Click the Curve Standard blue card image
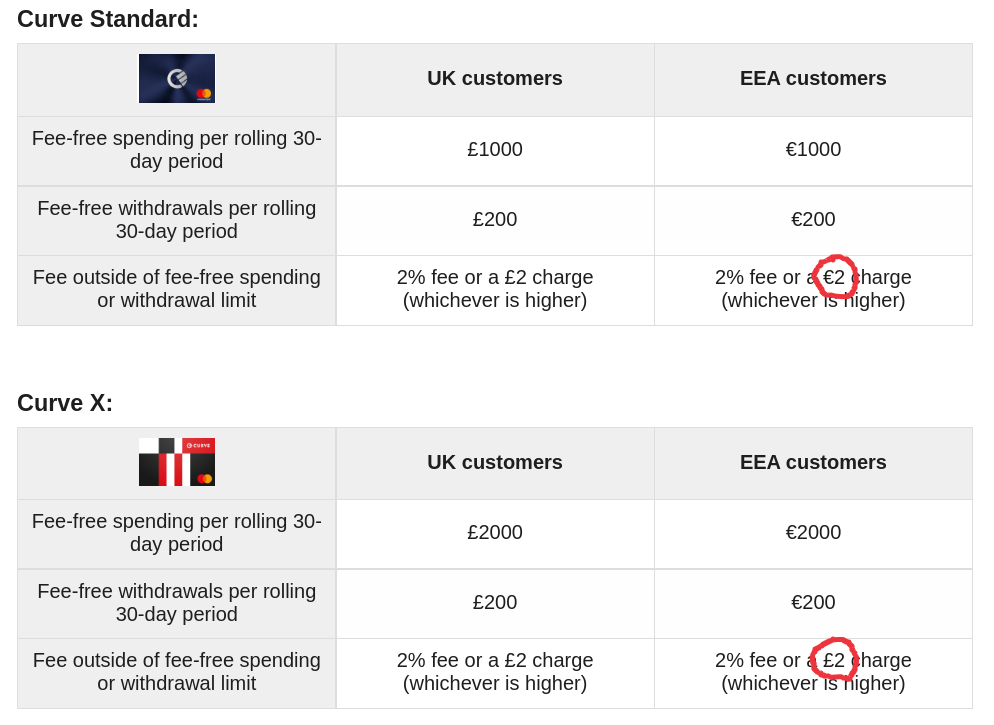The width and height of the screenshot is (994, 725). point(177,79)
